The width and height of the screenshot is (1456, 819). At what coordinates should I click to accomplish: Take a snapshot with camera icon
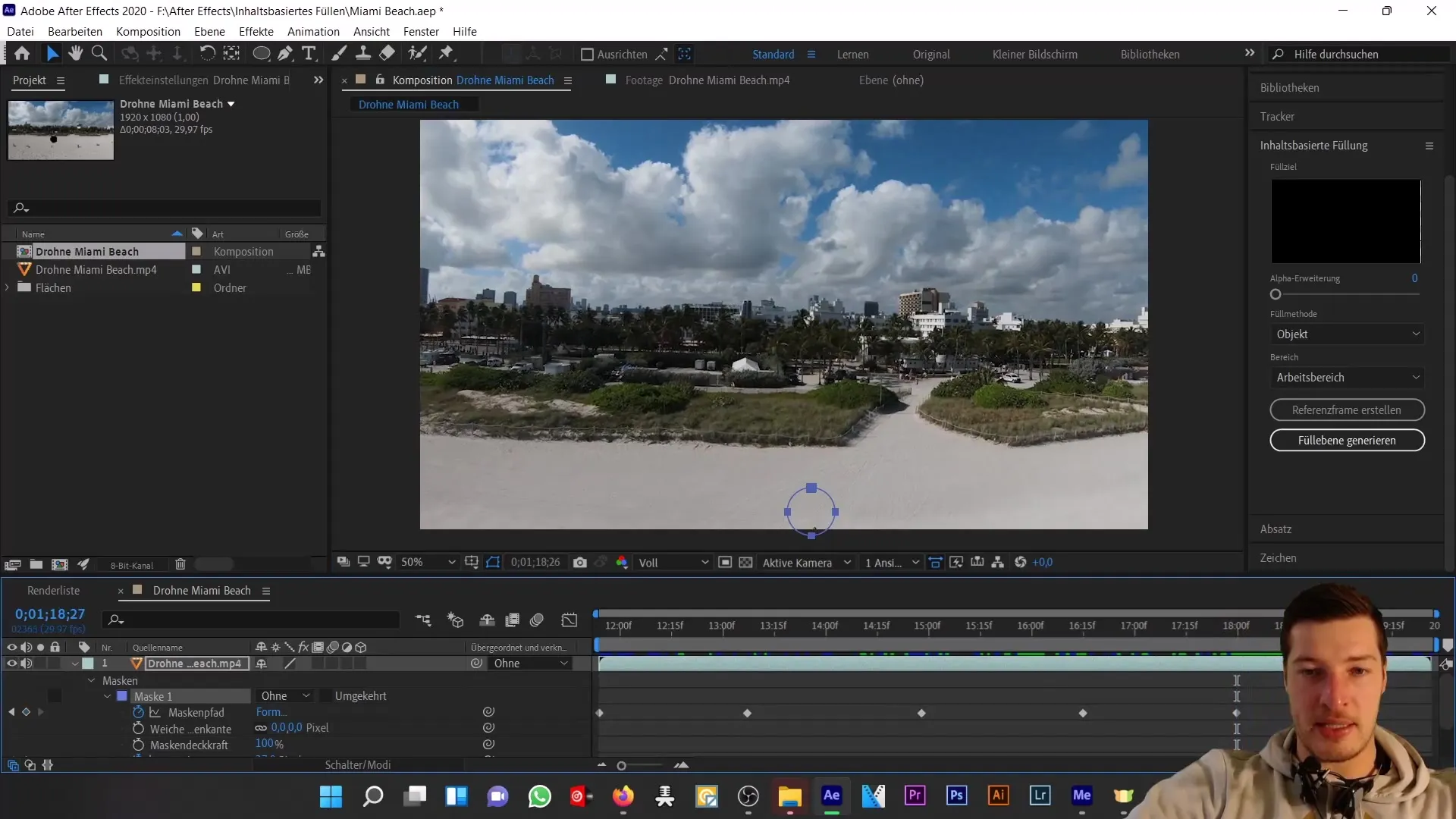580,563
